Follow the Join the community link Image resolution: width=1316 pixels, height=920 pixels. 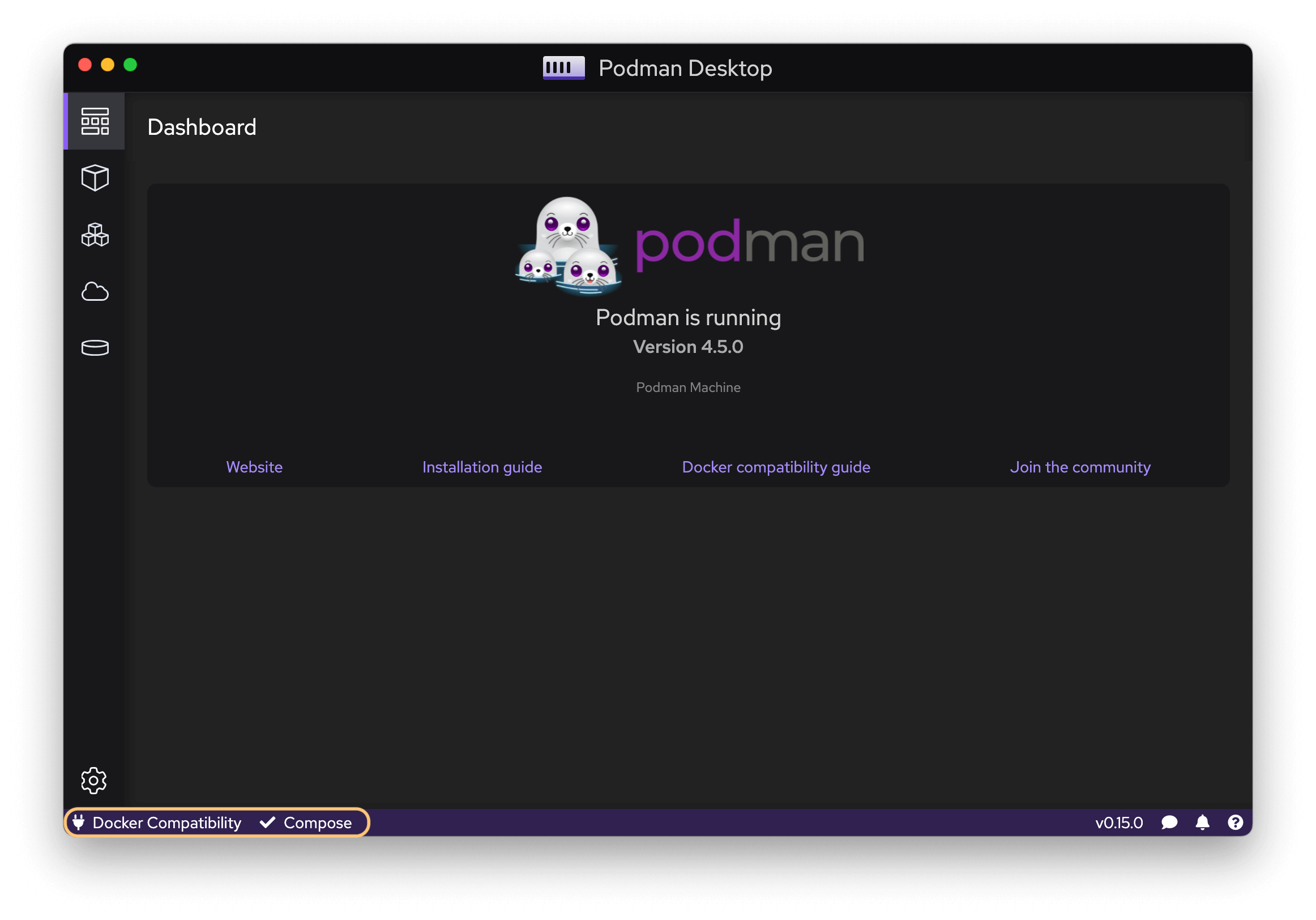1080,467
